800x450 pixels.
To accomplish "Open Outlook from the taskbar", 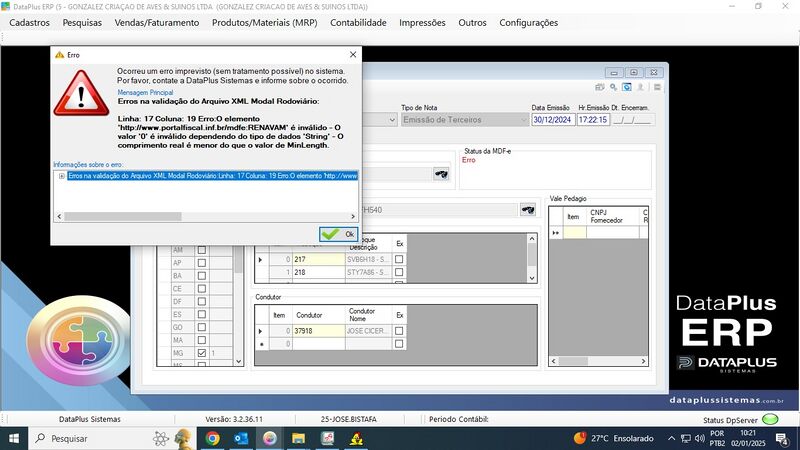I will click(x=241, y=438).
